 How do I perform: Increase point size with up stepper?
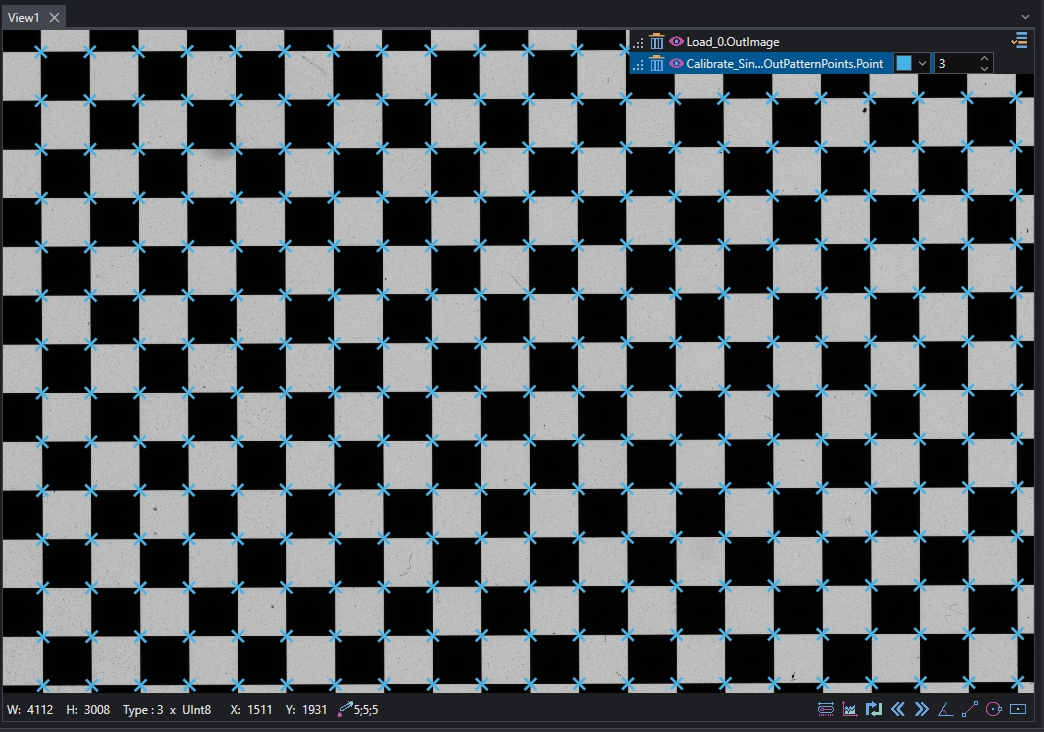984,59
